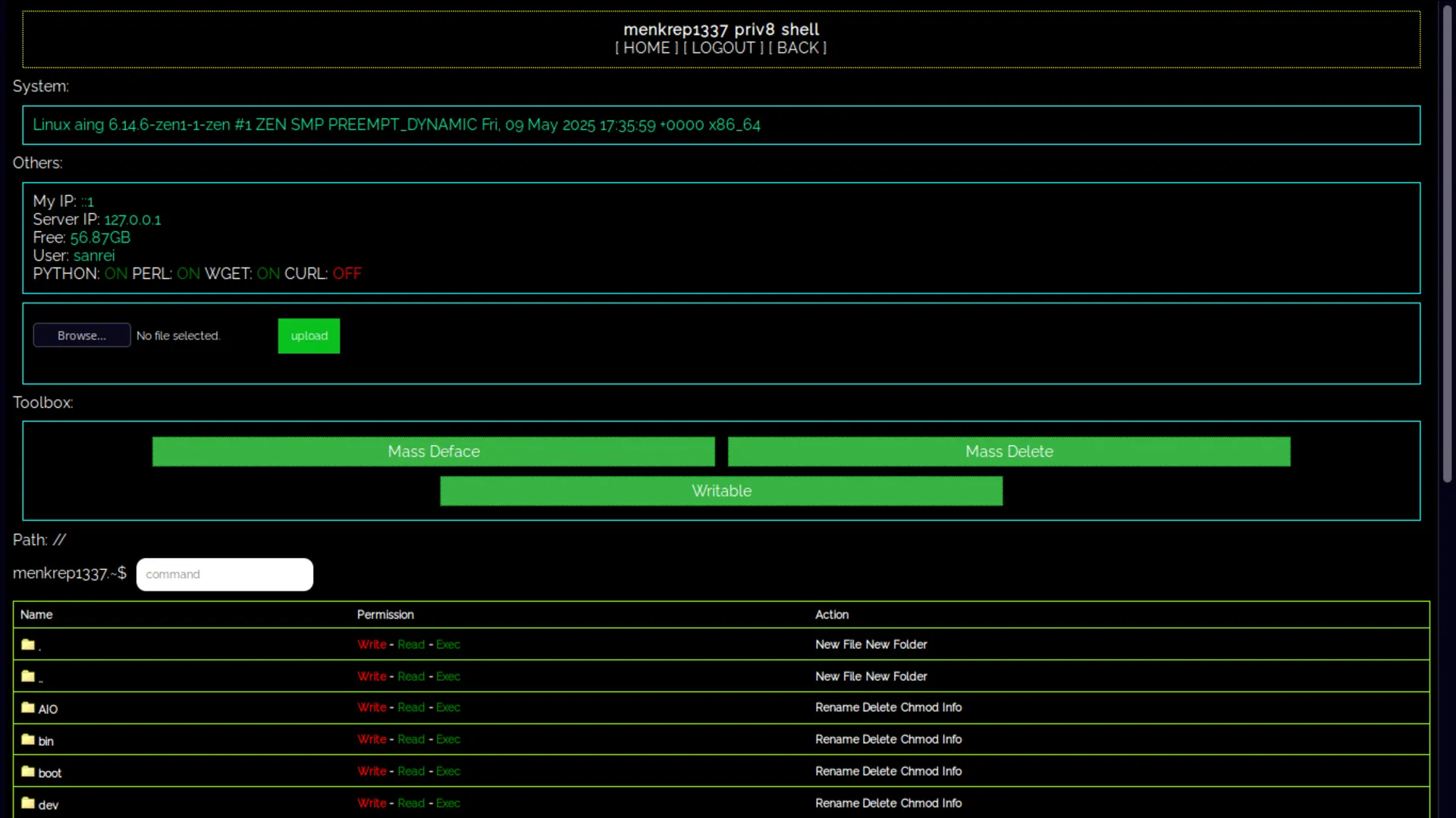Click the green upload button

(x=309, y=336)
